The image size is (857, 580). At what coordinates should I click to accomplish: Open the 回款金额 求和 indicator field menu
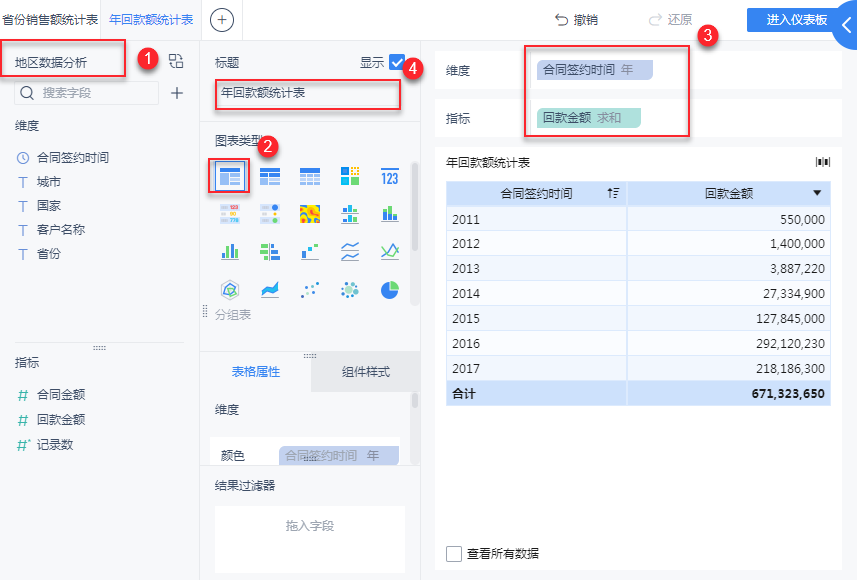point(589,118)
